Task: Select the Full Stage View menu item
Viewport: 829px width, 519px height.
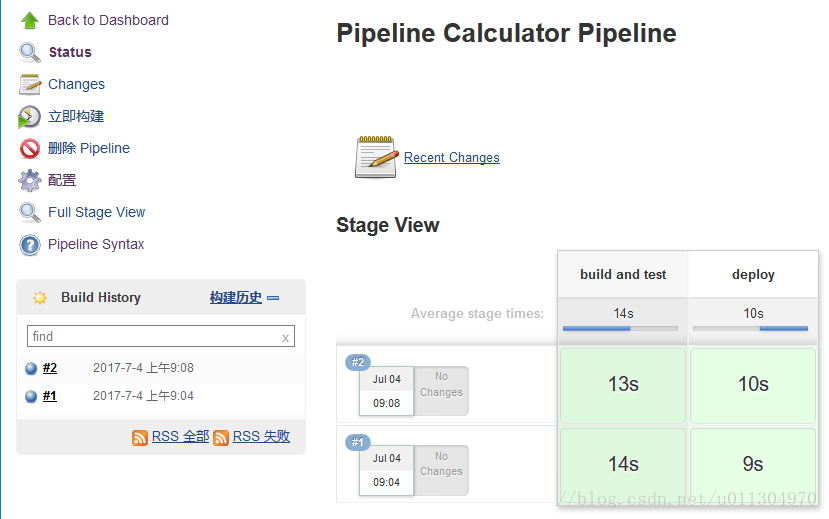Action: point(96,212)
